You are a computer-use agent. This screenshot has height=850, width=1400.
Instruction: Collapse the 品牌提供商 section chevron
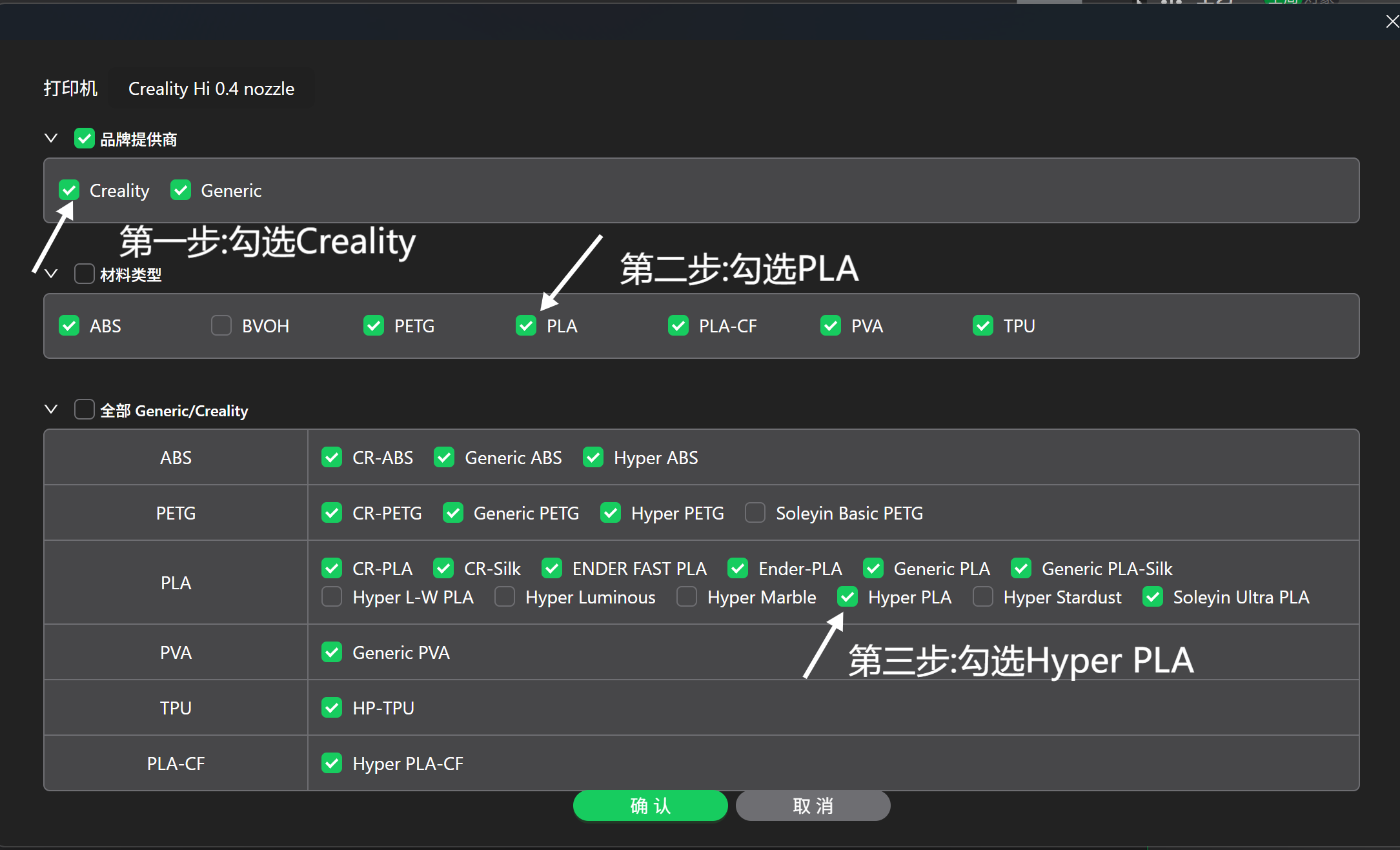coord(51,138)
